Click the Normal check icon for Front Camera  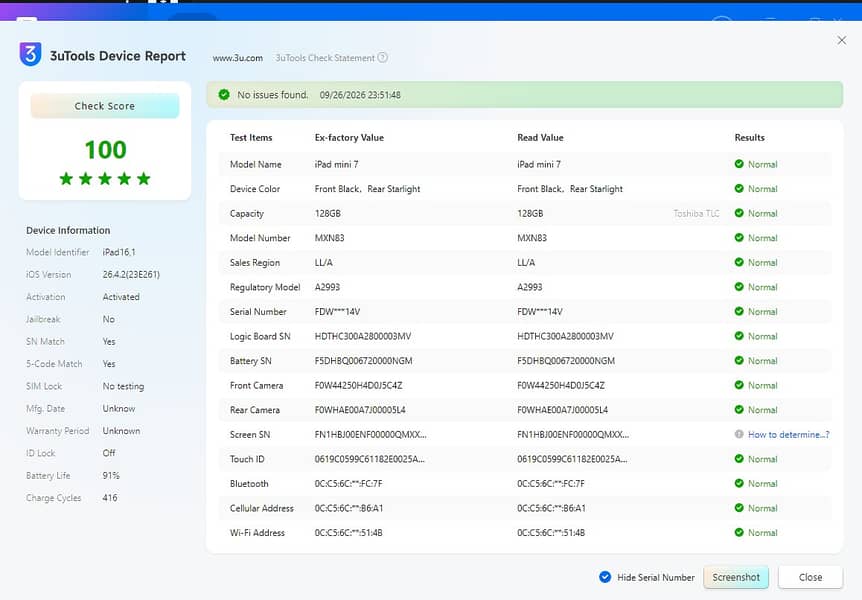739,385
